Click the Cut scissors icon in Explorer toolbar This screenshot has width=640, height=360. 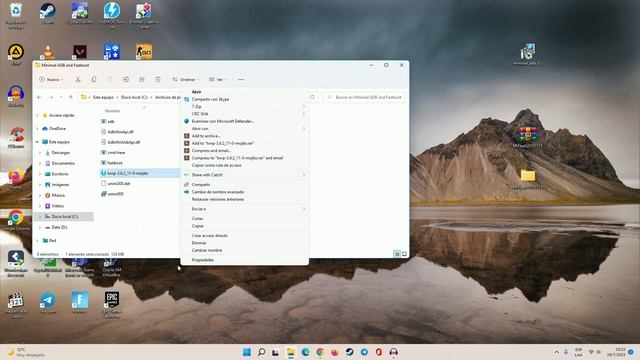tap(78, 79)
